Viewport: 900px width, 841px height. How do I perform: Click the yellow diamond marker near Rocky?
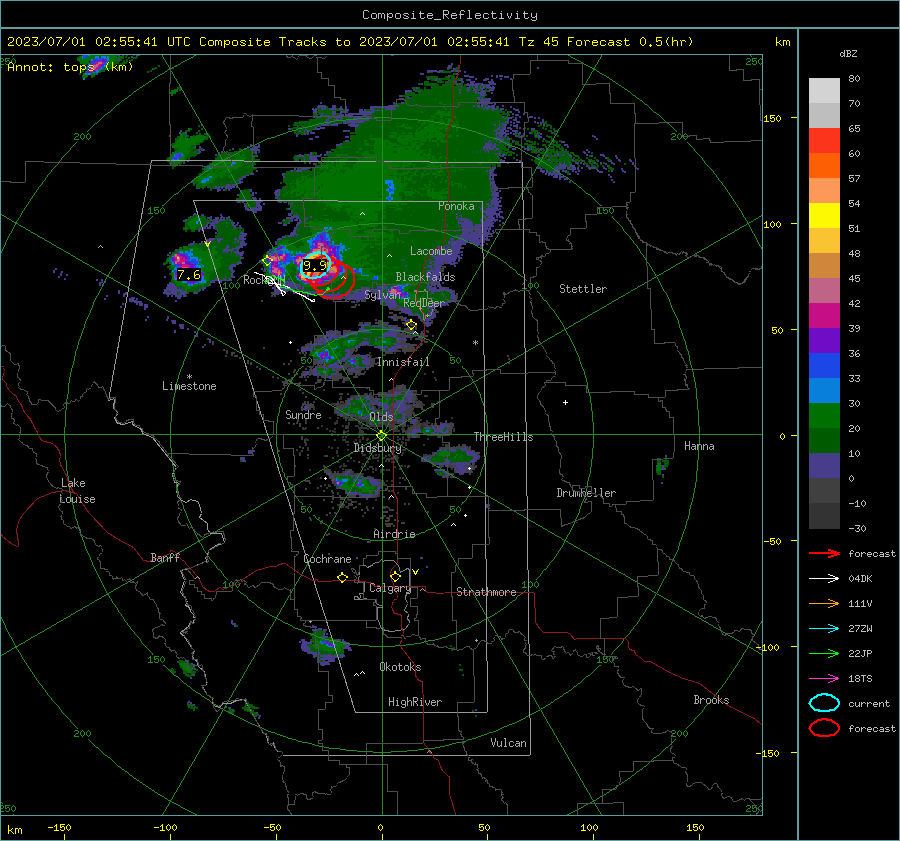(267, 261)
